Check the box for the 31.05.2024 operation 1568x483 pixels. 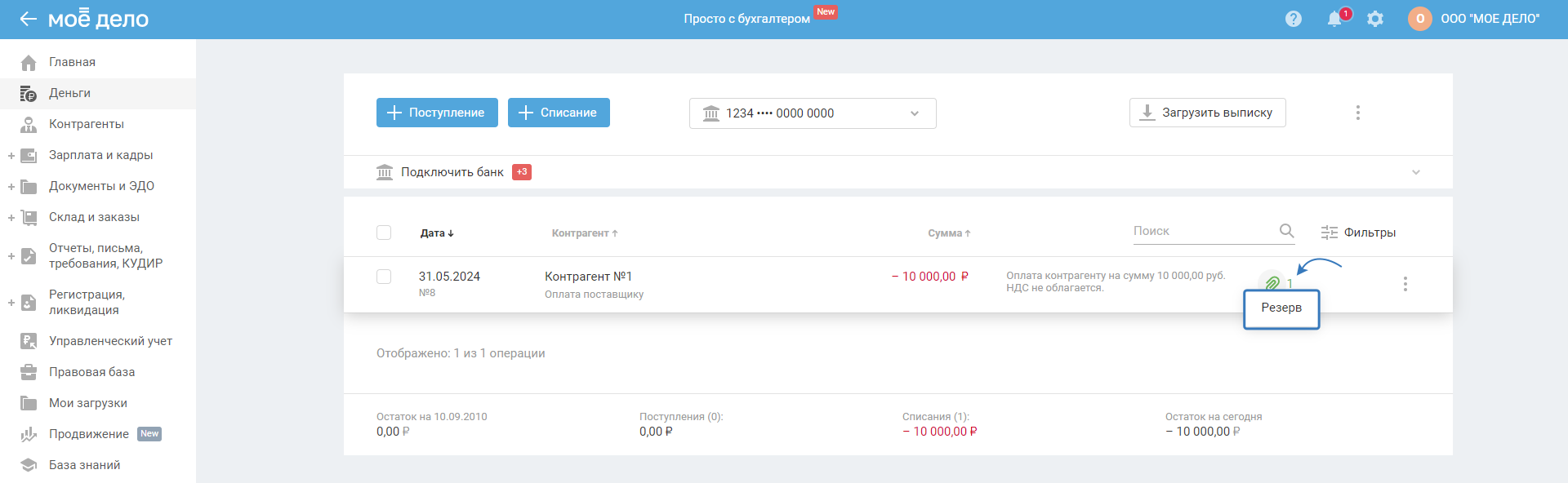384,277
